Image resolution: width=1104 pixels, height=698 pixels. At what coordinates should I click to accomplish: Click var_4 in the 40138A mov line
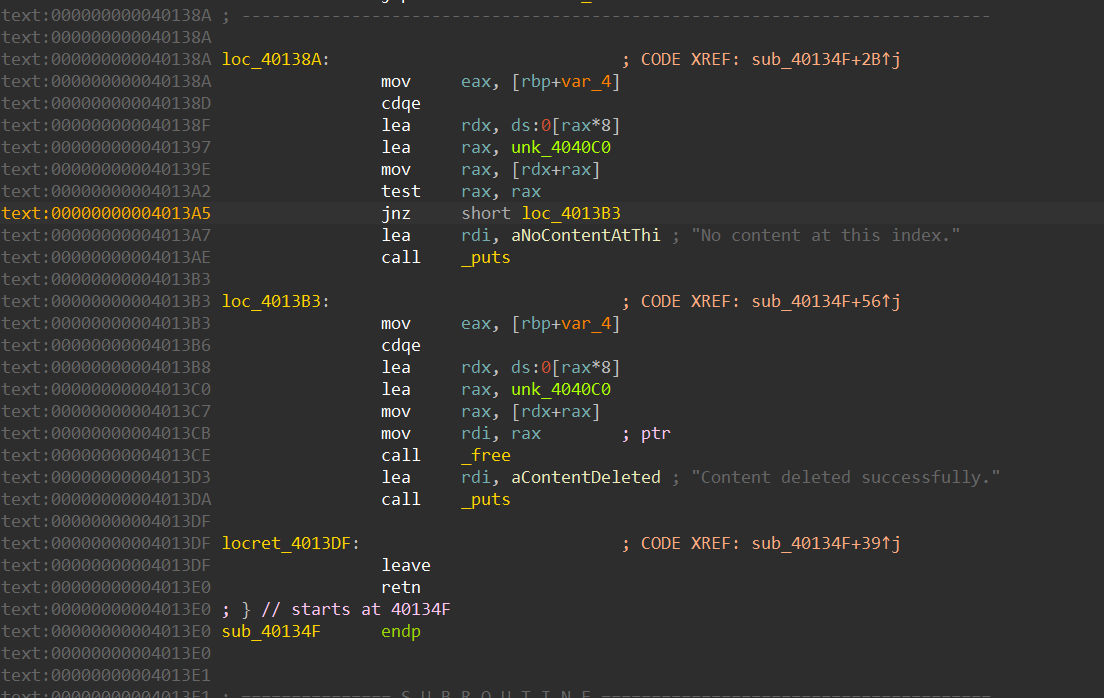586,82
